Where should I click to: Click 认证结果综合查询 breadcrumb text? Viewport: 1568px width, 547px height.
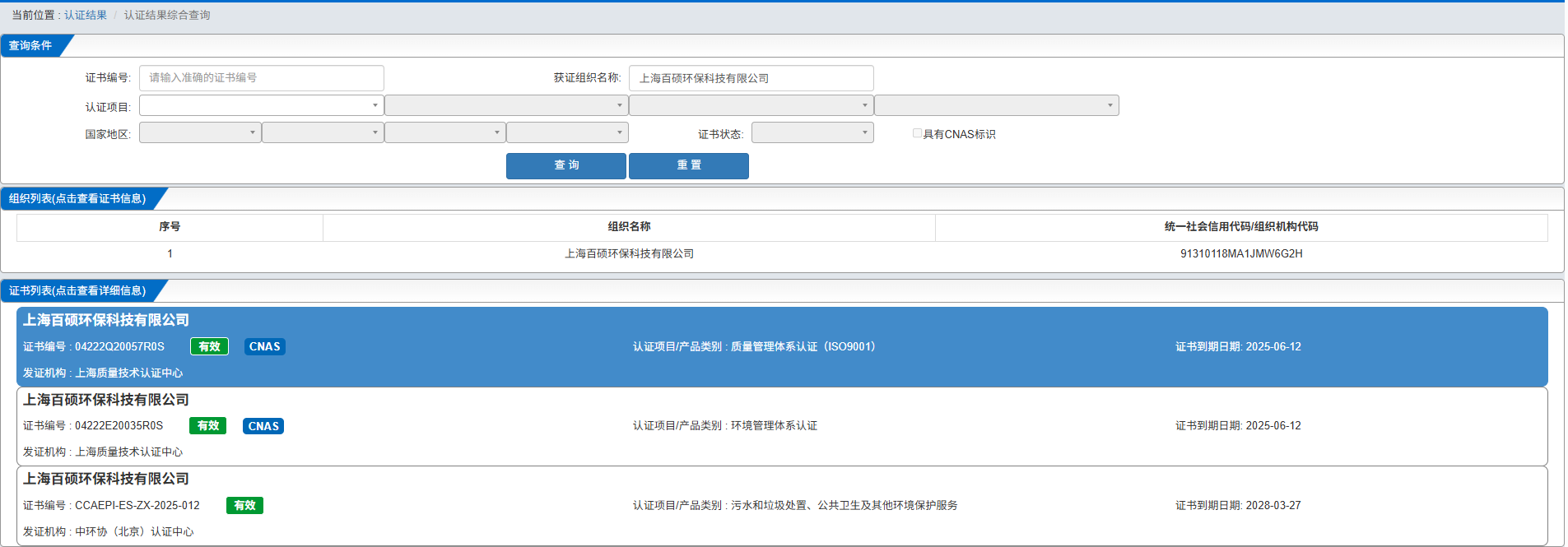167,15
